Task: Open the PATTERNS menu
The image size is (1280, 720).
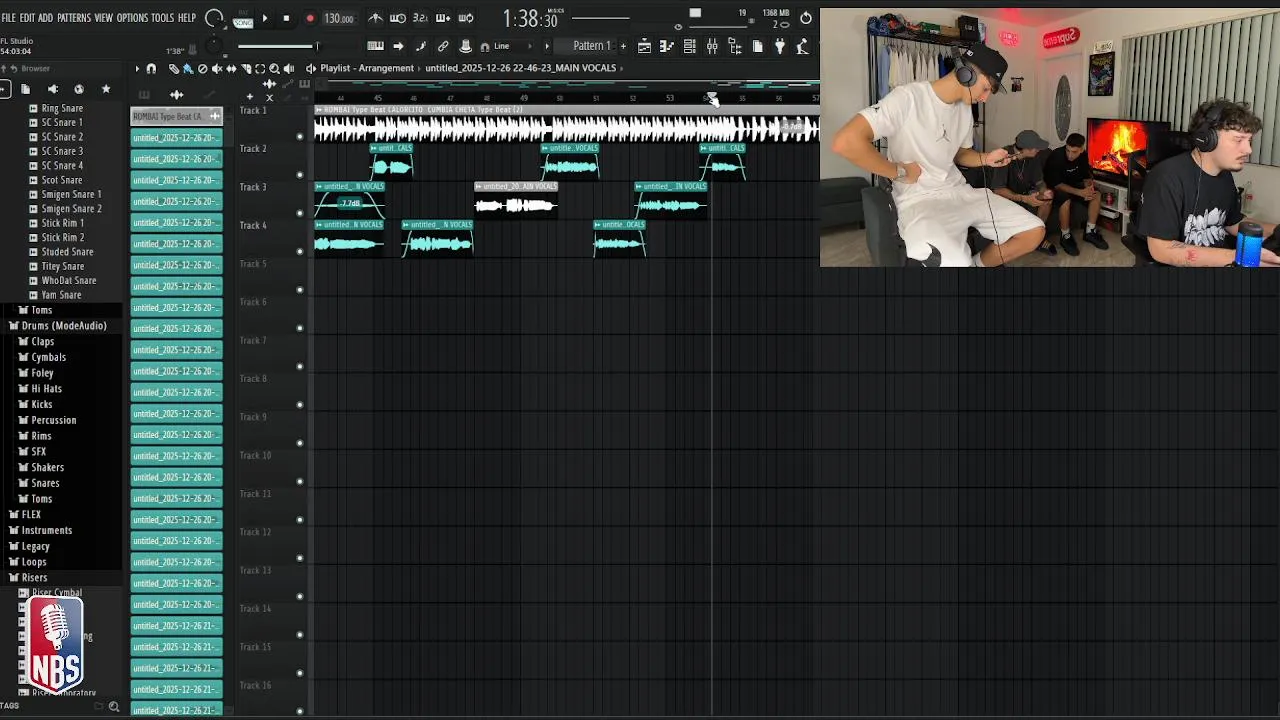Action: [x=74, y=18]
